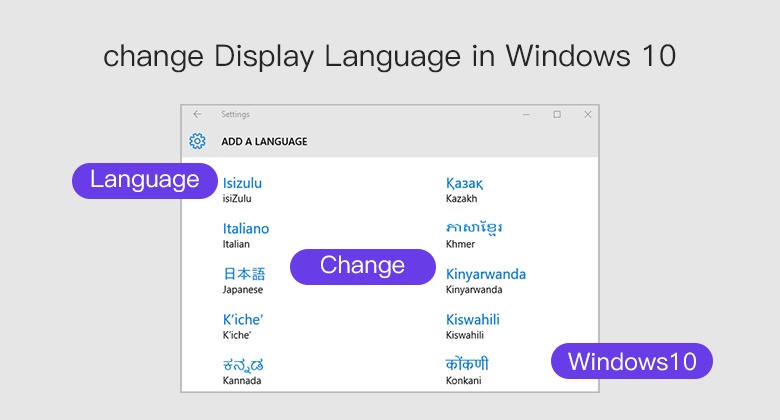Click the Kazakh English subtitle

[x=461, y=199]
